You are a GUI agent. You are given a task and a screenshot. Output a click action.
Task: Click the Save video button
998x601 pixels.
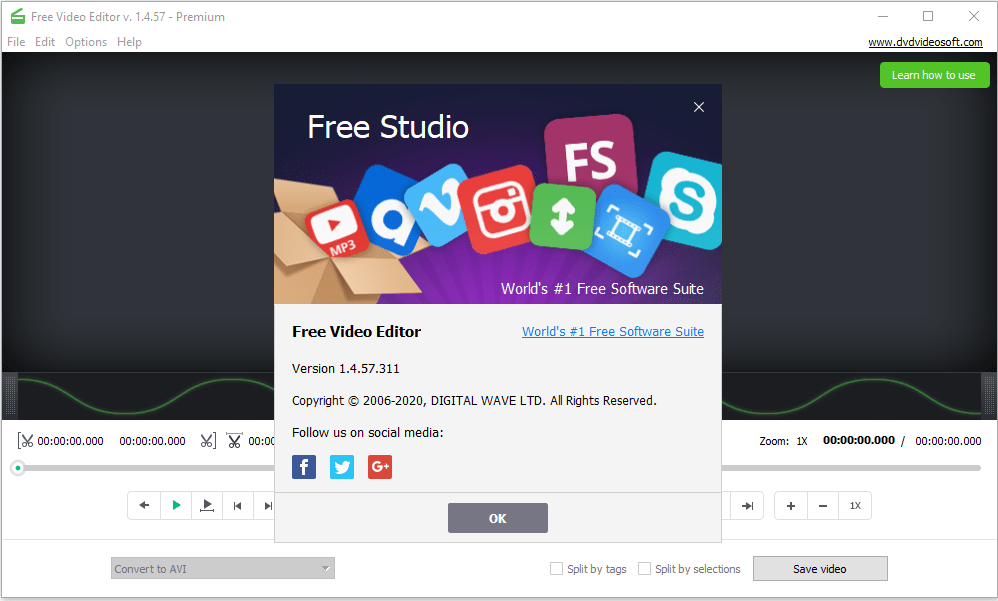click(x=820, y=569)
